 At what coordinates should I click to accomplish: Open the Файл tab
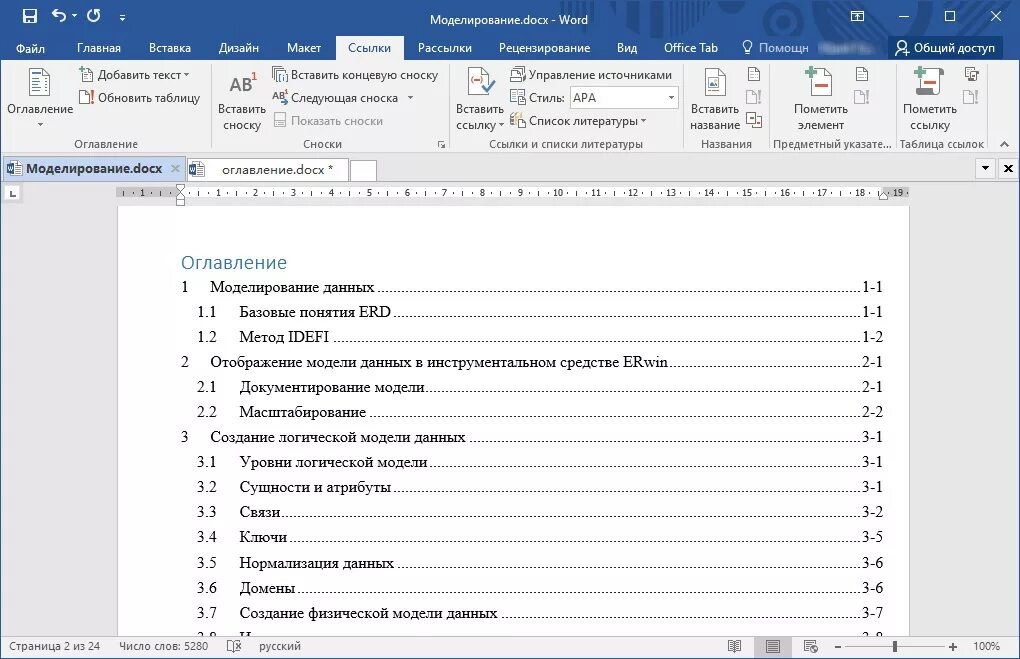pyautogui.click(x=30, y=48)
